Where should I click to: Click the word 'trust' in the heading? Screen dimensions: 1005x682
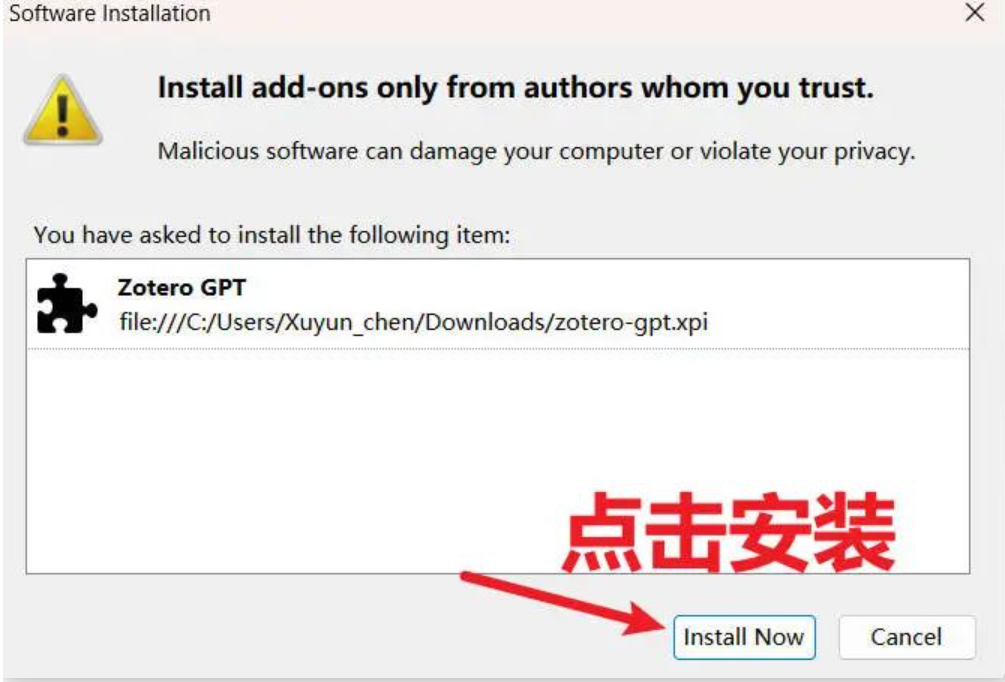(835, 88)
